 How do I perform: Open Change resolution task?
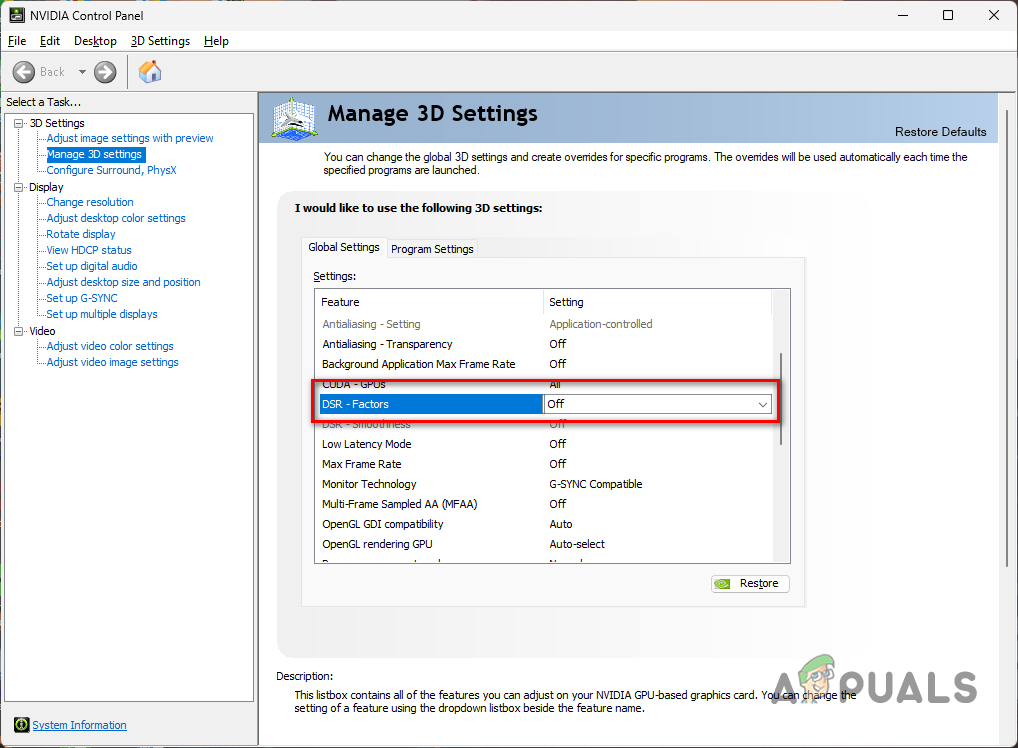point(90,202)
